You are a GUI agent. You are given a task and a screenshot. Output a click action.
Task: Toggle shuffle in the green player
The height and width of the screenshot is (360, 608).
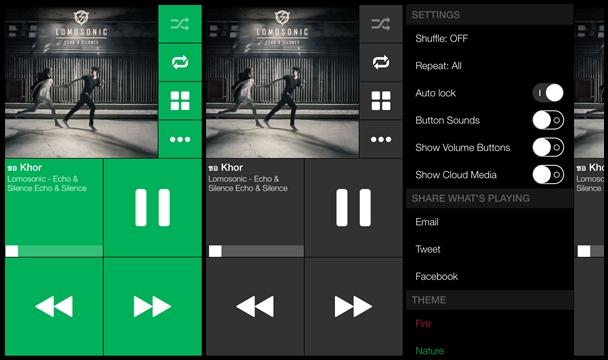[x=180, y=24]
